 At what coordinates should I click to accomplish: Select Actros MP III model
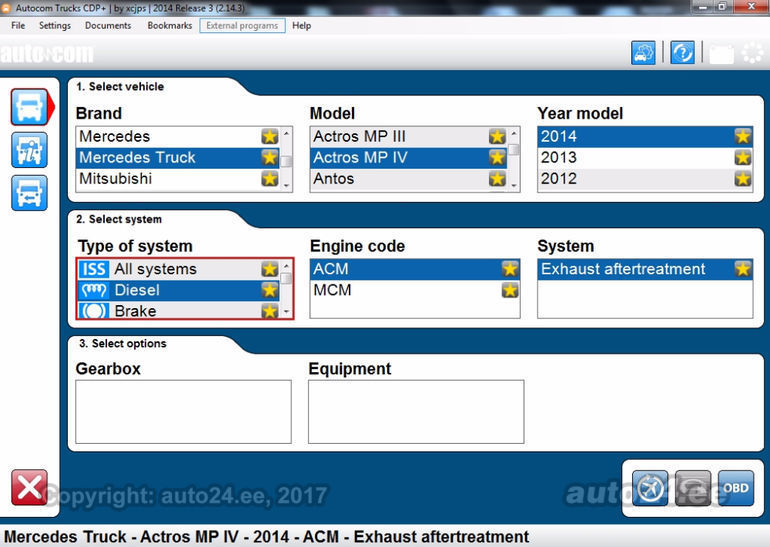(409, 136)
